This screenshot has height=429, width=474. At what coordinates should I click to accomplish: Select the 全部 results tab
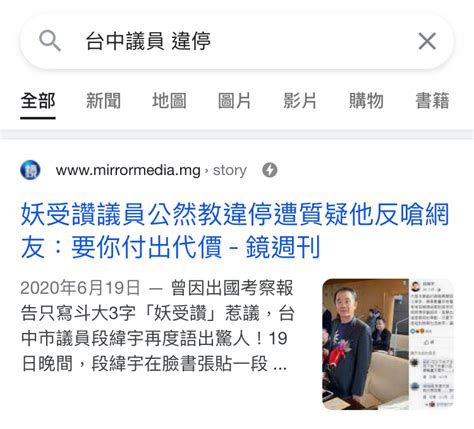[38, 101]
